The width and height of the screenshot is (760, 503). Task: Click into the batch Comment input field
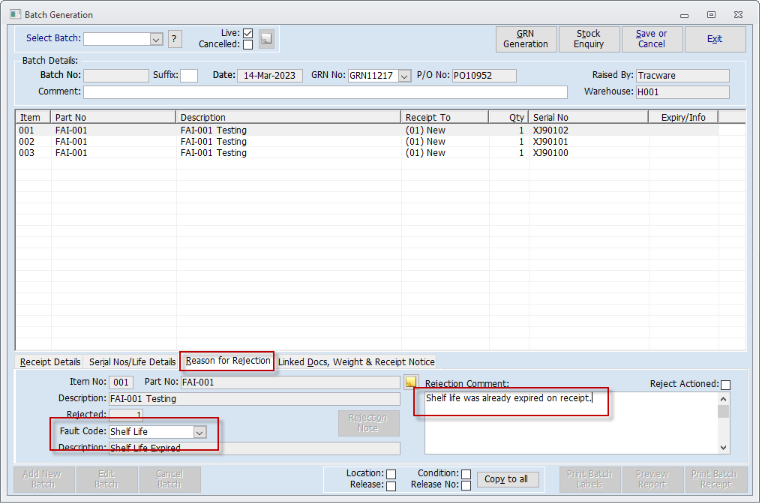[x=330, y=92]
